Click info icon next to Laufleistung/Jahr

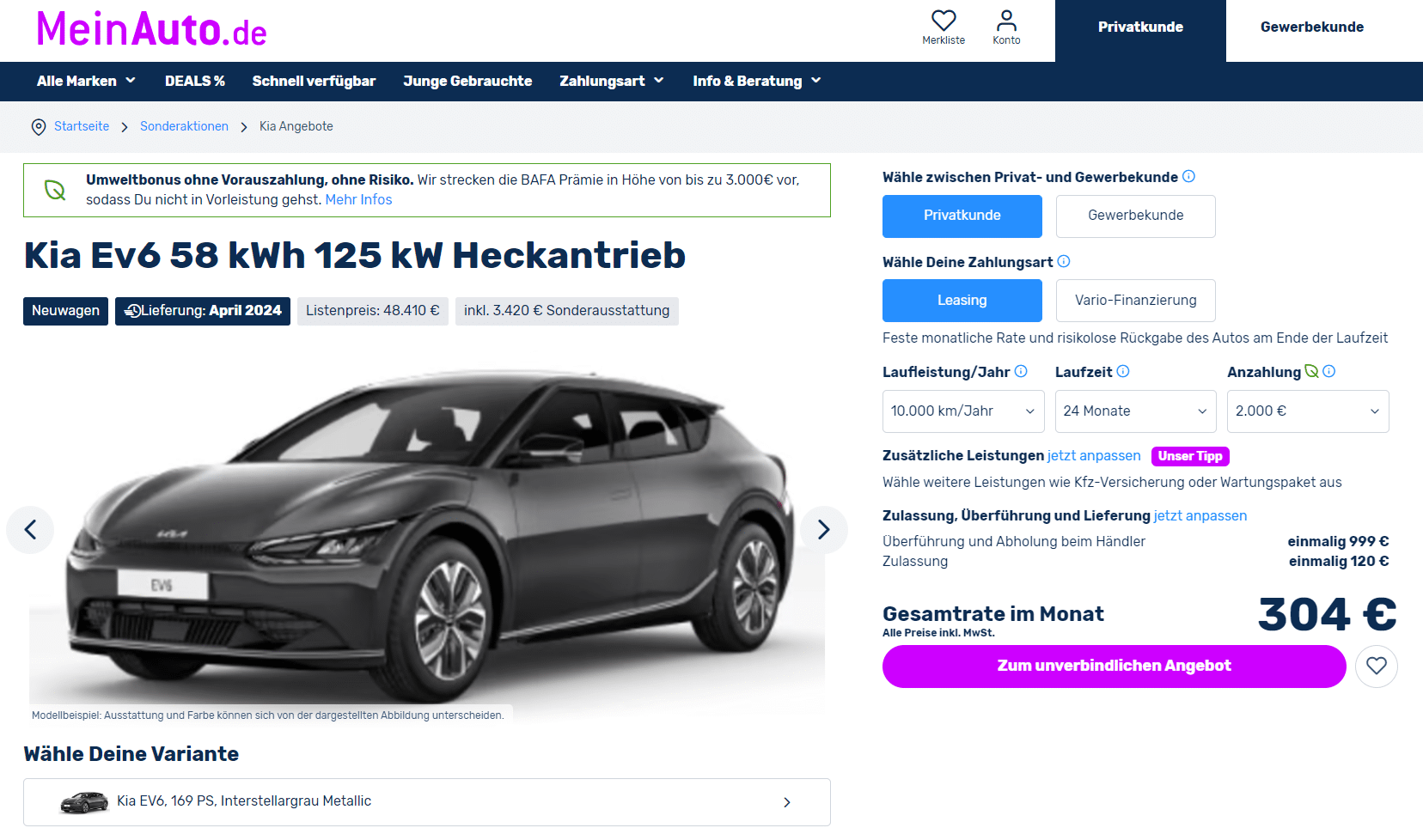click(1021, 371)
